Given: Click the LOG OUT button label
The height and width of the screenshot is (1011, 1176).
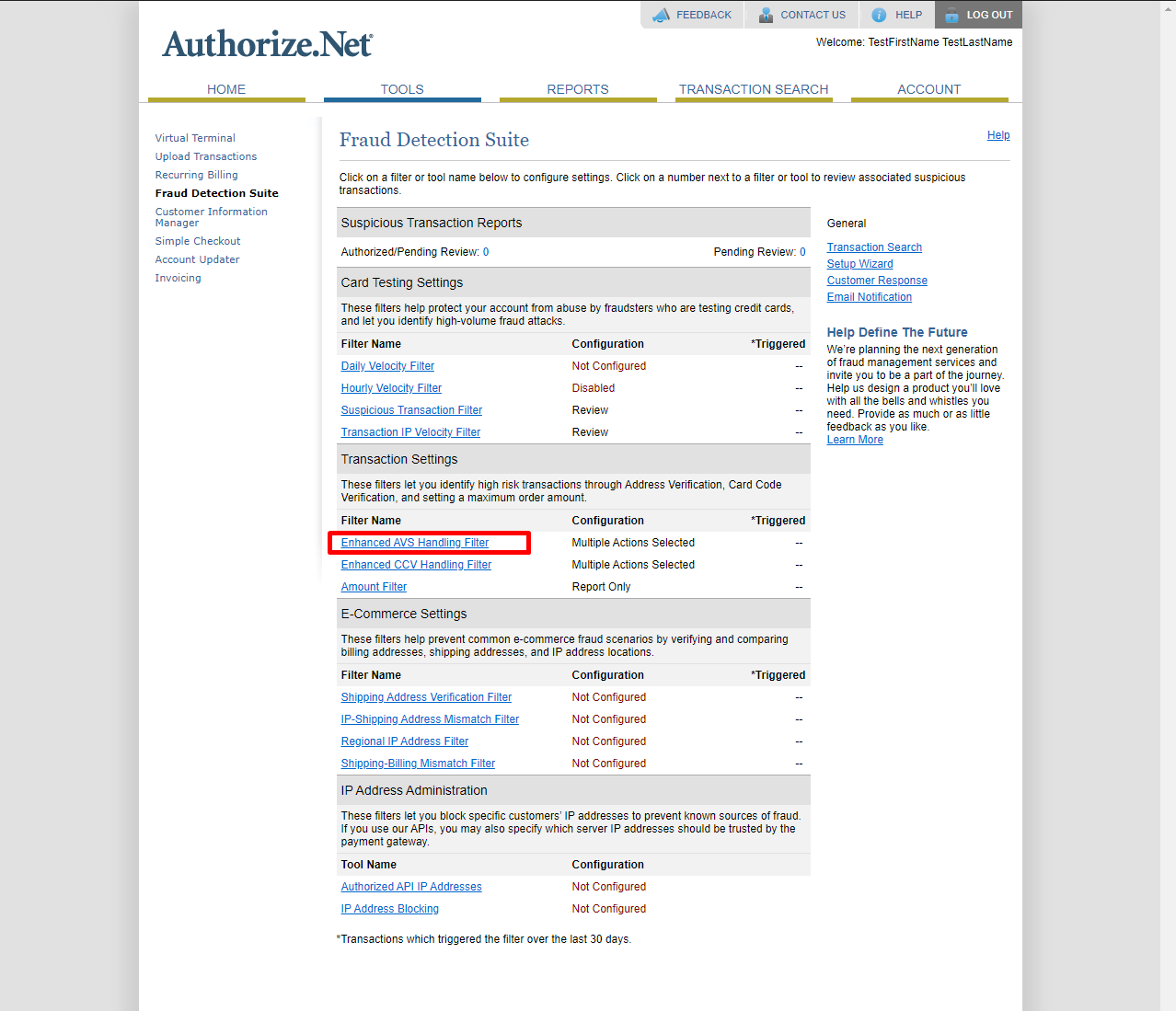Looking at the screenshot, I should pos(989,15).
